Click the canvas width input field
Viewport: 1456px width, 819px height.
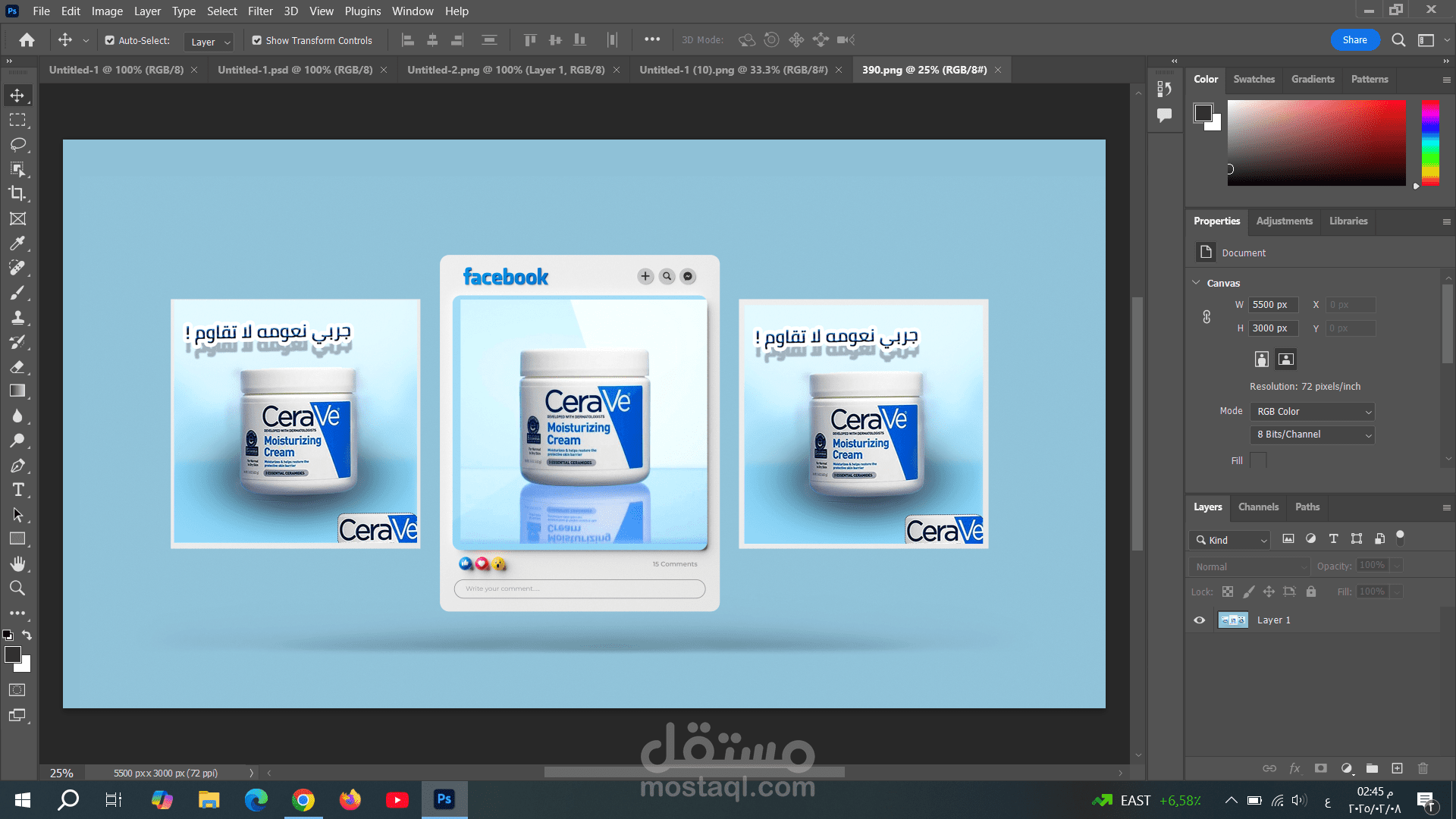(1272, 304)
